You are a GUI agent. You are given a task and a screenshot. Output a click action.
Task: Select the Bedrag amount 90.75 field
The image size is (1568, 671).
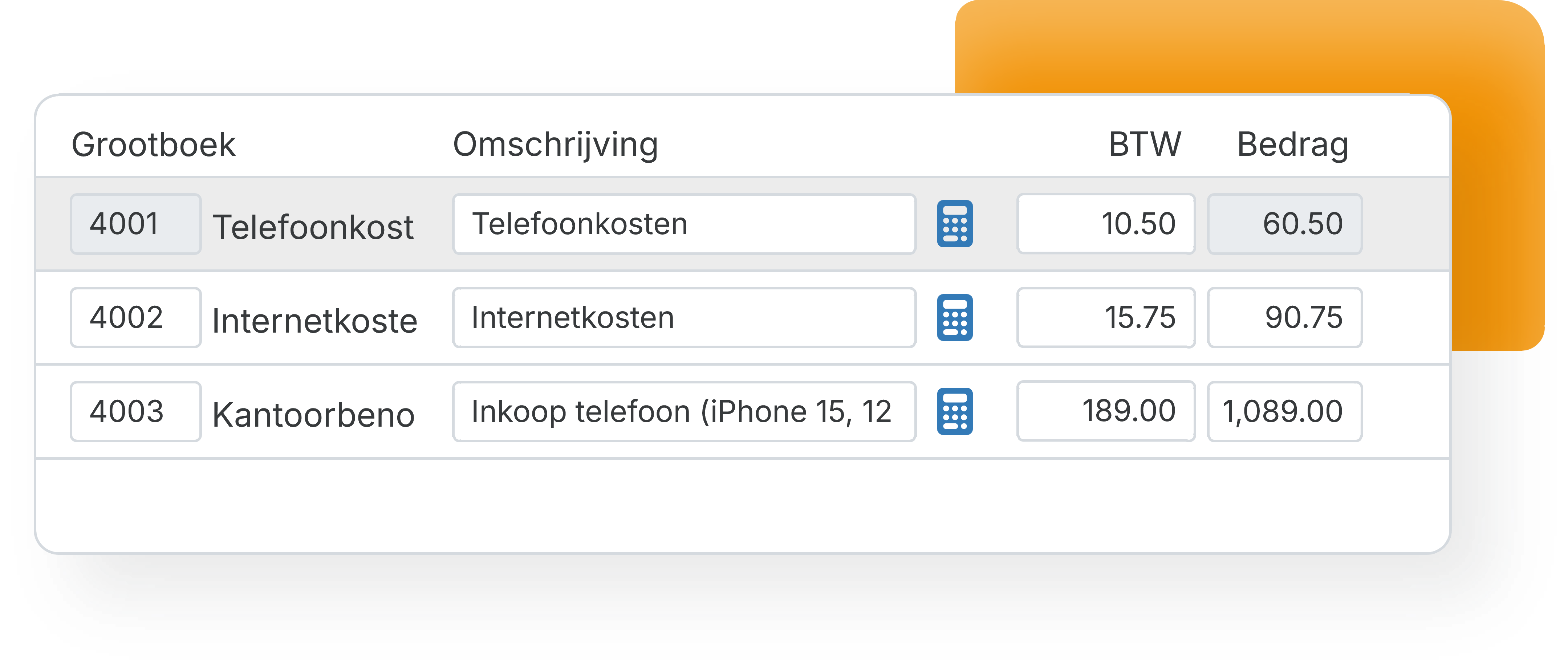tap(1284, 317)
